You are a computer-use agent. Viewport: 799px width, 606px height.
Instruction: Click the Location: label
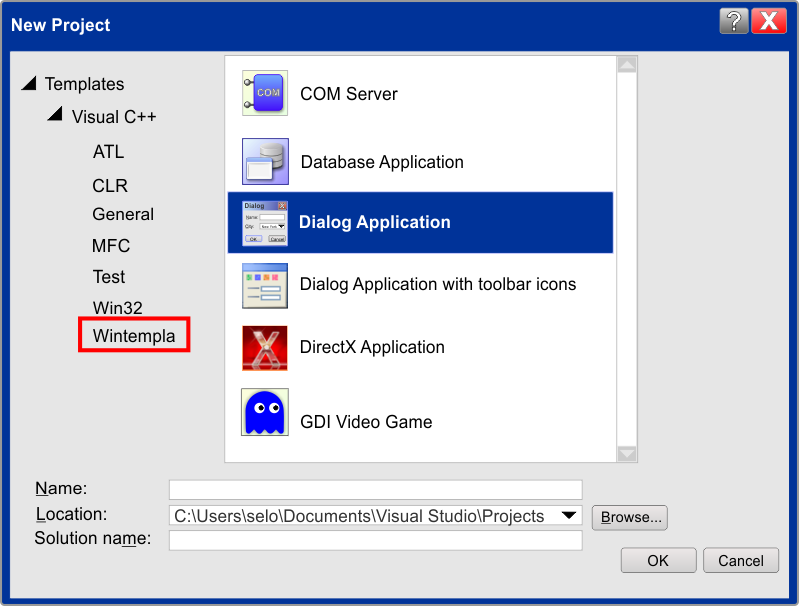[71, 514]
